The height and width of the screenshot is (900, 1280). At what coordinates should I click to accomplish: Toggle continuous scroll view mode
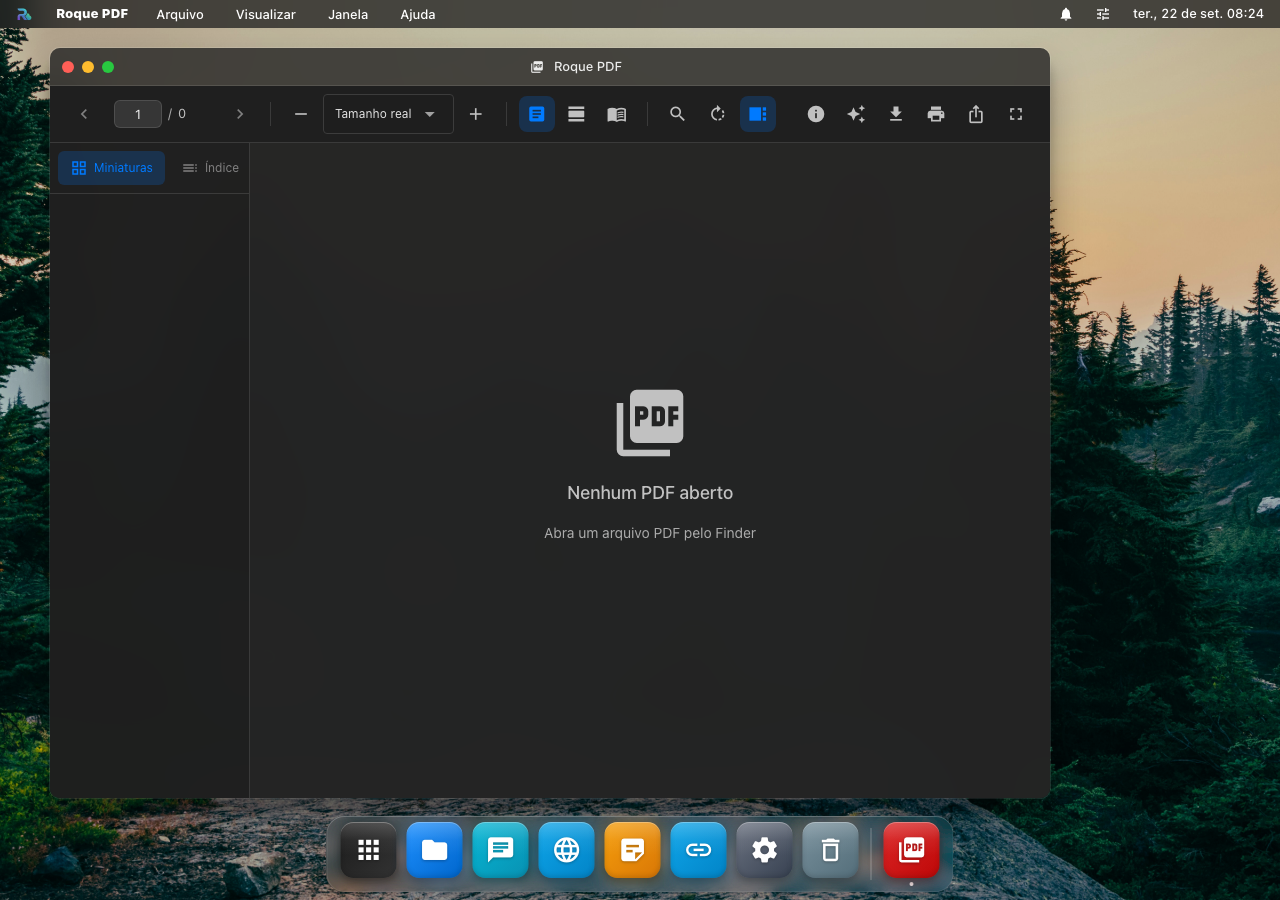coord(577,114)
